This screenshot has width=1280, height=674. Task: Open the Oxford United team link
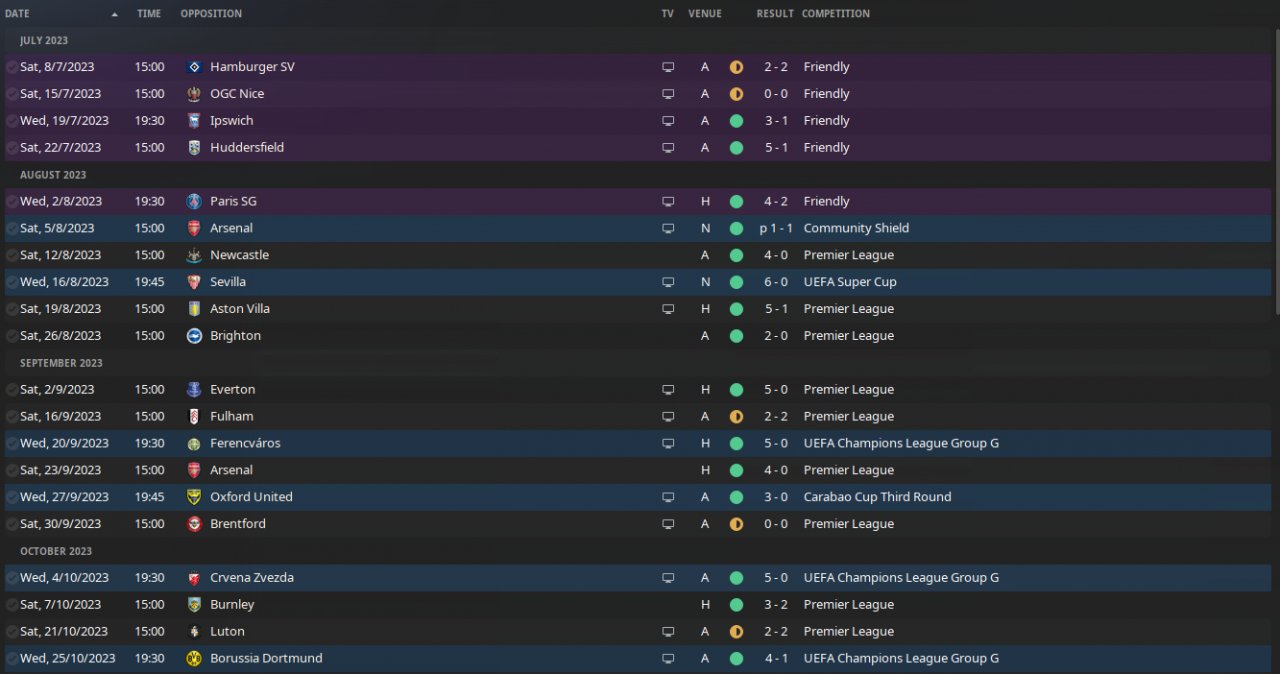(x=251, y=497)
